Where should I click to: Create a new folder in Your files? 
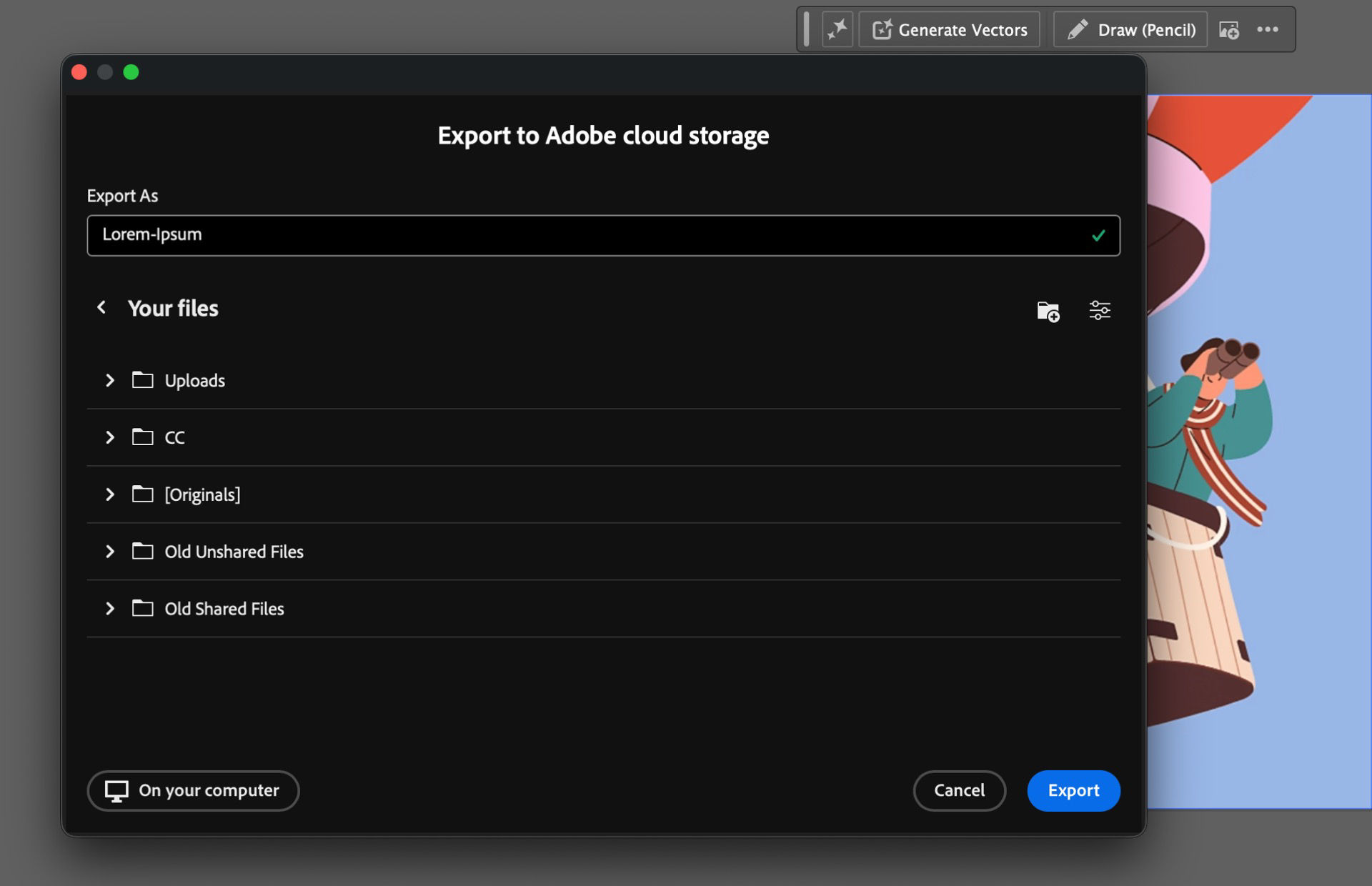1048,310
